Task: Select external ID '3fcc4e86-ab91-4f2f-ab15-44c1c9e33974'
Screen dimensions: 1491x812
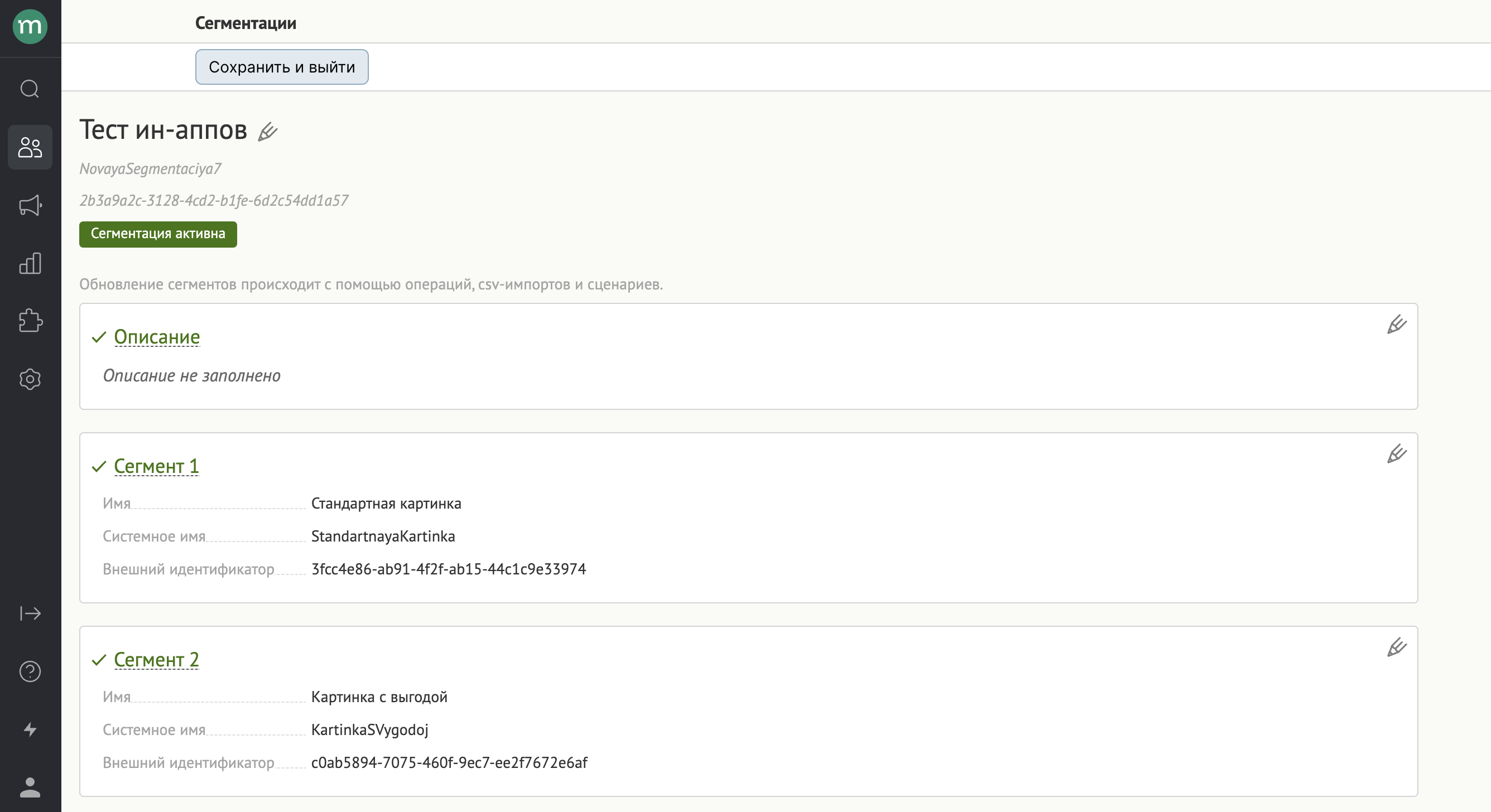Action: click(x=449, y=569)
